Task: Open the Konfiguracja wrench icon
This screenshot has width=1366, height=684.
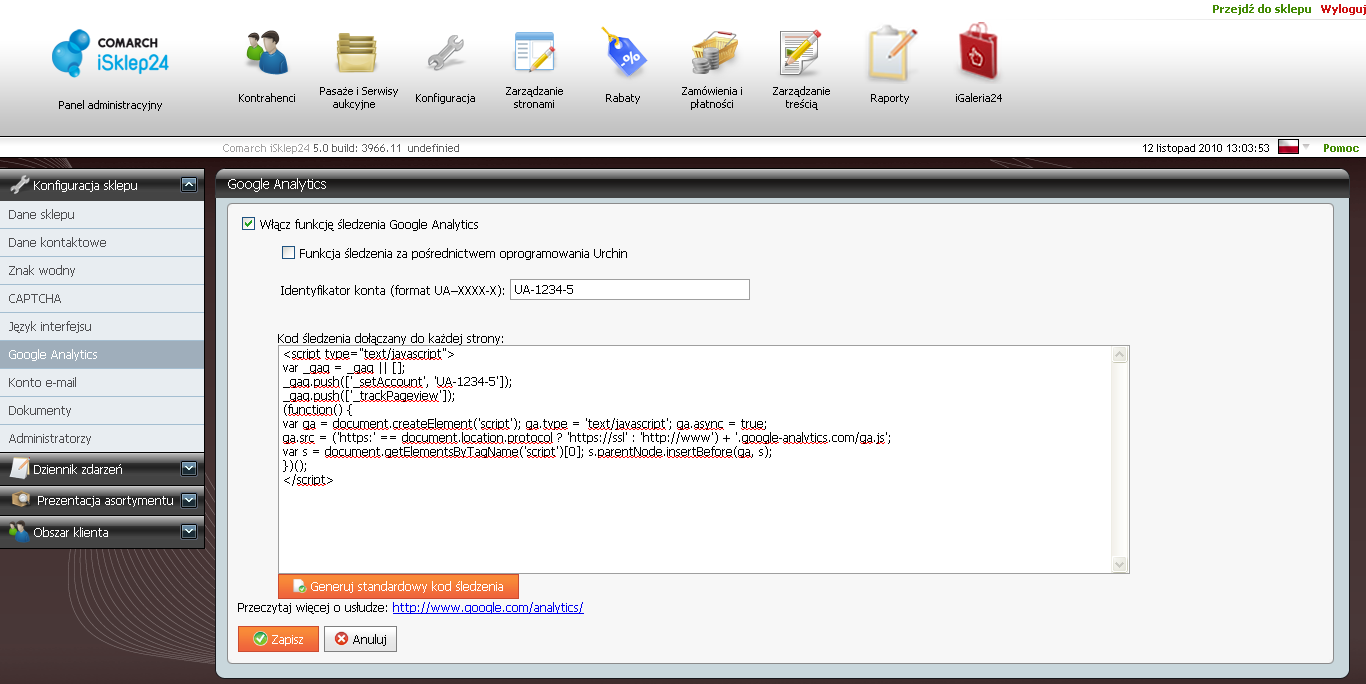Action: (445, 52)
